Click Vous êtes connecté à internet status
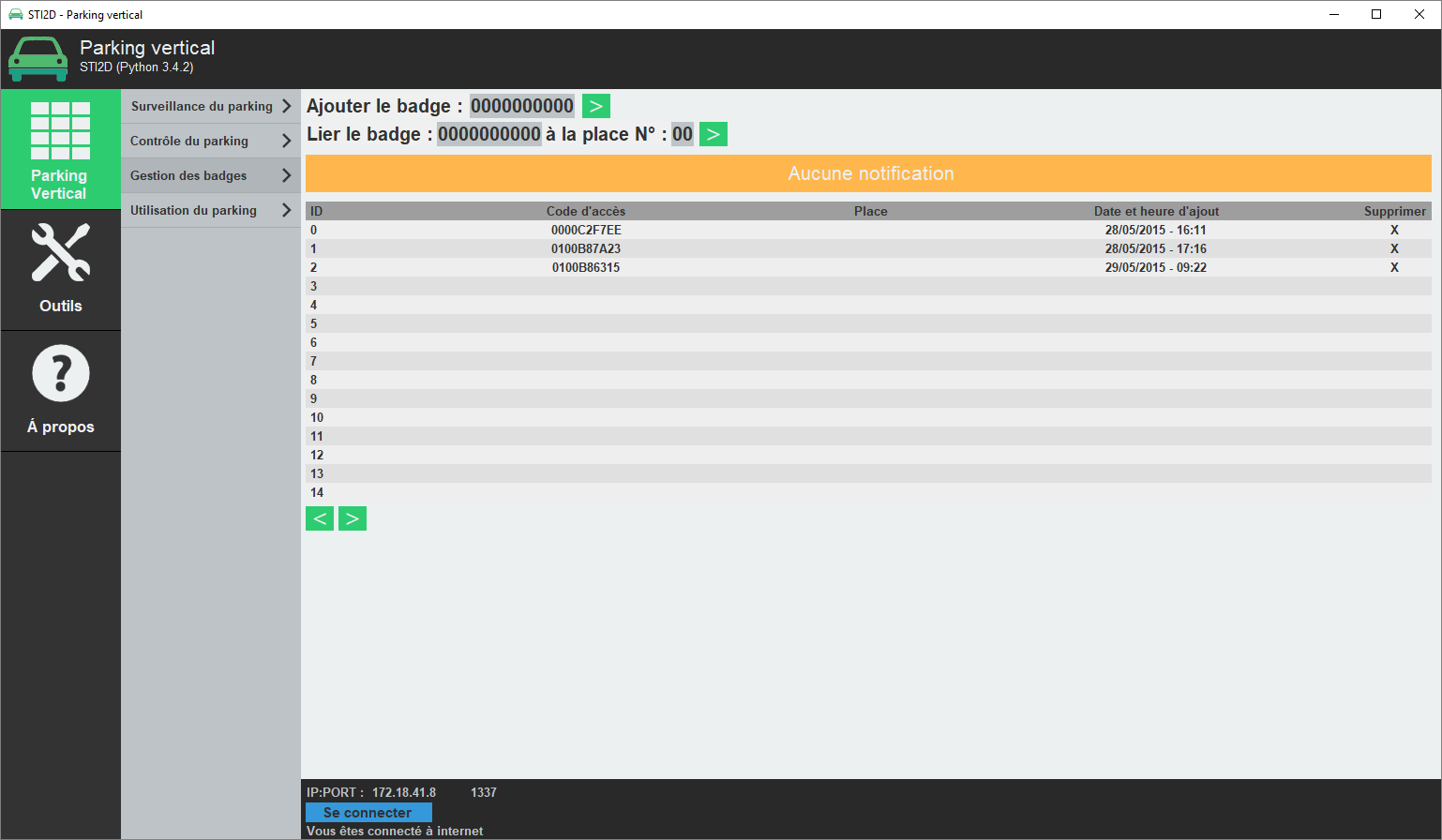This screenshot has height=840, width=1442. (x=395, y=831)
